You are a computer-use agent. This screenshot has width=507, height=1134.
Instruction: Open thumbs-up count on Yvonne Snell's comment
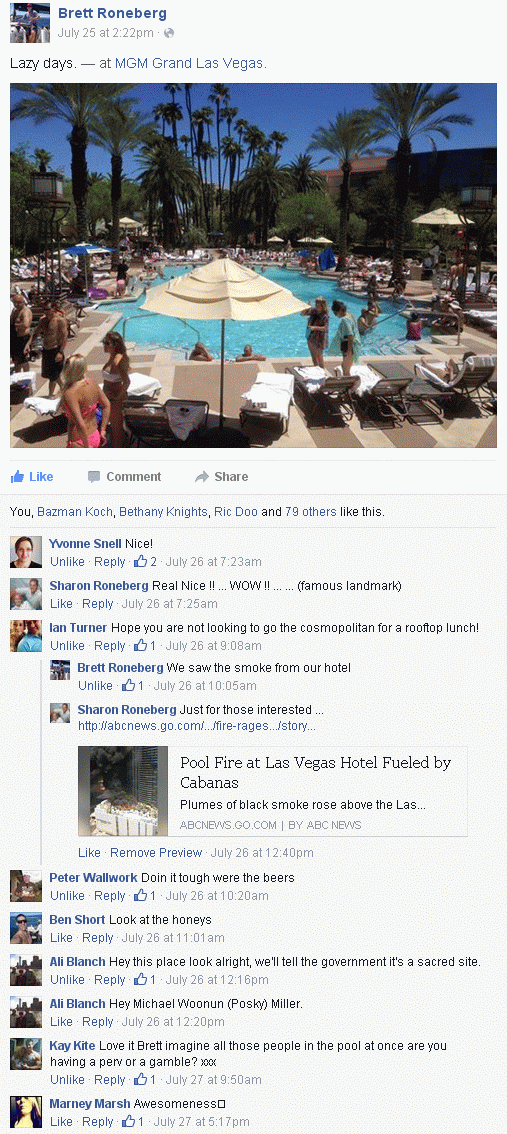[145, 562]
